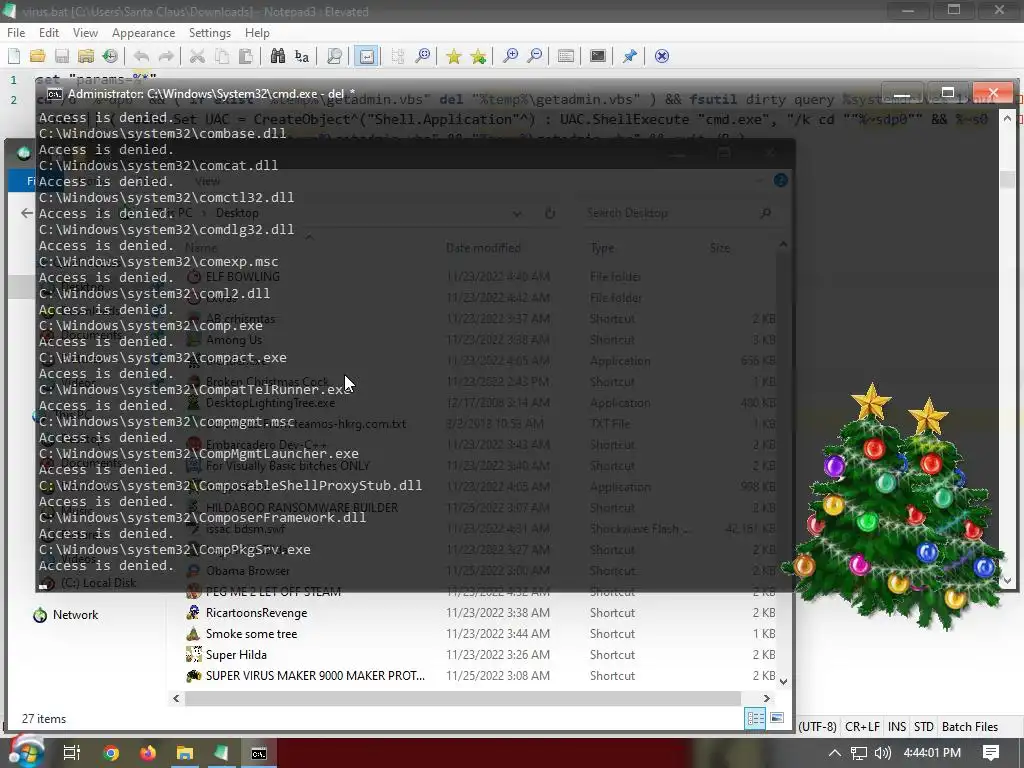Open File Explorer taskbar icon
The width and height of the screenshot is (1024, 768).
coord(185,753)
